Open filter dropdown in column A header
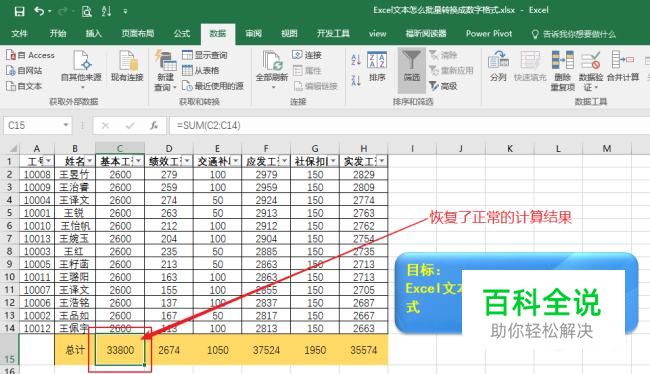 [x=49, y=161]
